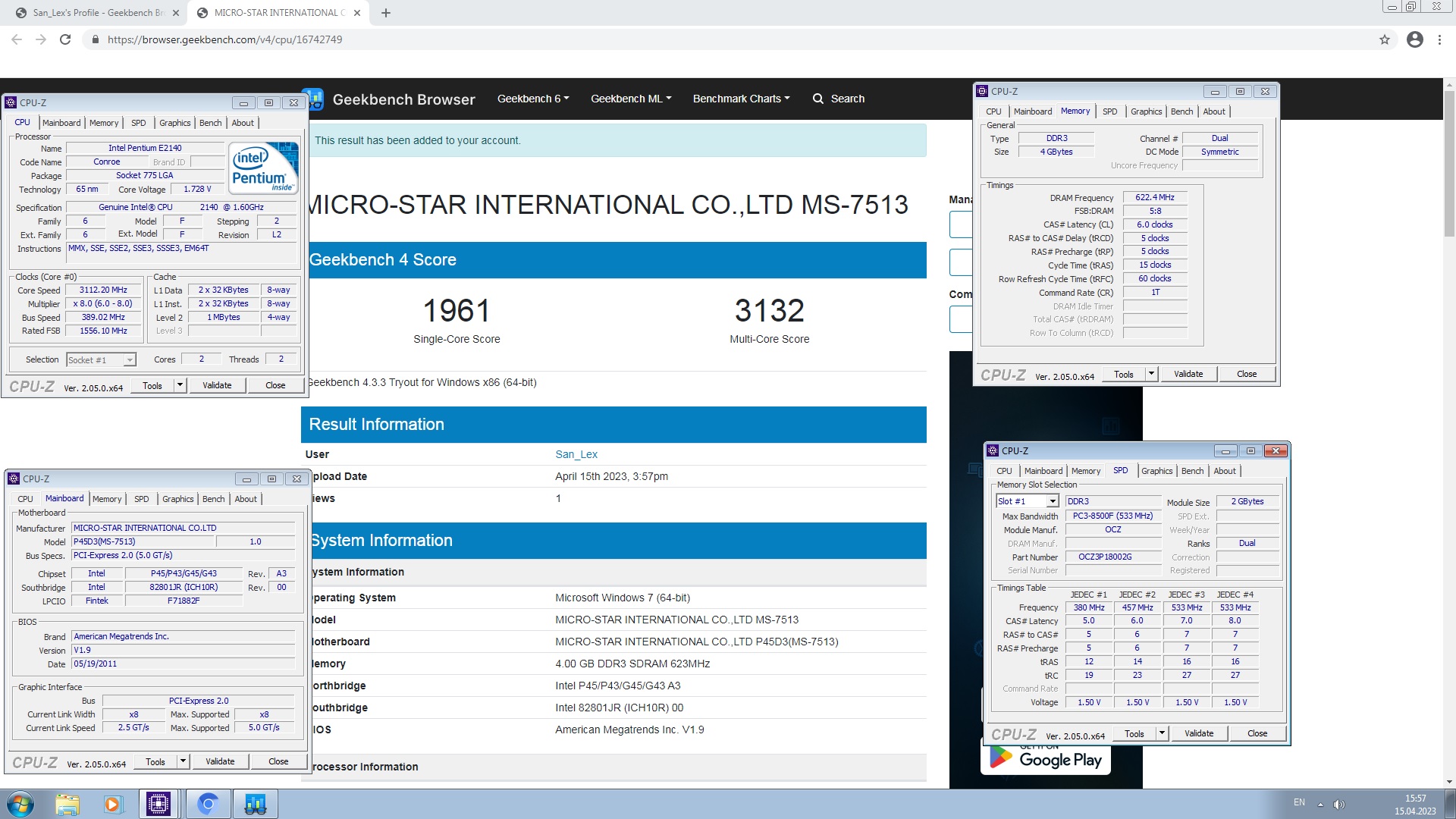The image size is (1456, 819).
Task: Click the Single-Core Score 1961
Action: click(x=457, y=310)
